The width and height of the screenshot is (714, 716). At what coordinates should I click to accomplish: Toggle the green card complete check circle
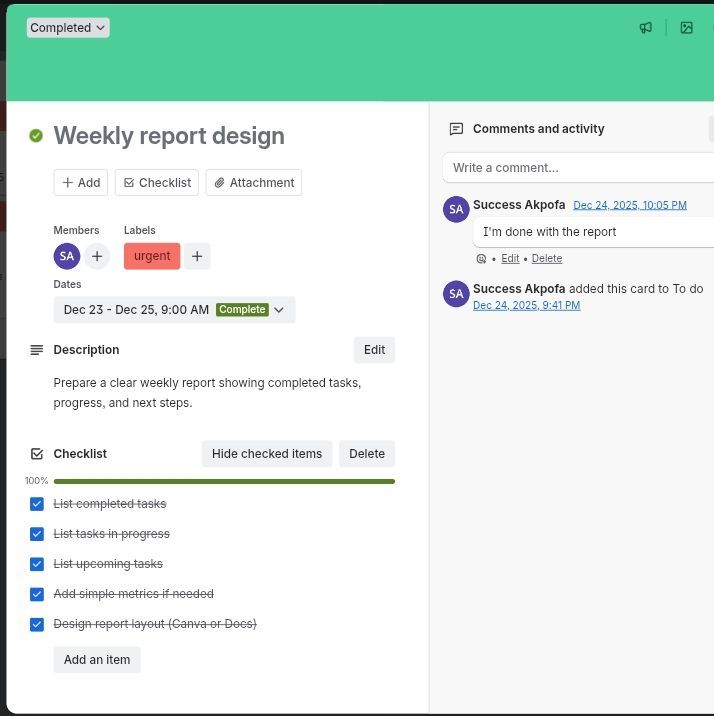[x=36, y=136]
